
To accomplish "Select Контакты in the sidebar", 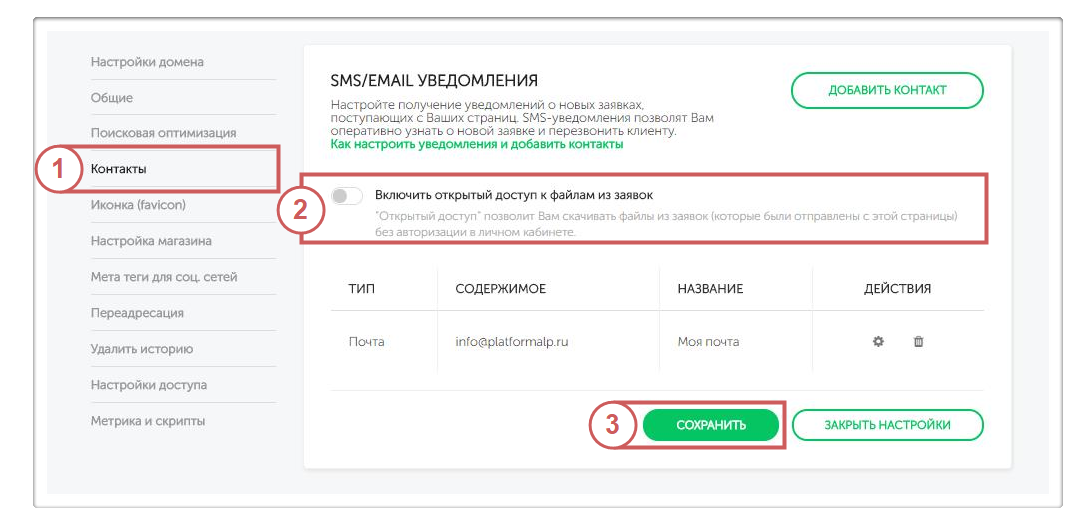I will click(x=119, y=169).
